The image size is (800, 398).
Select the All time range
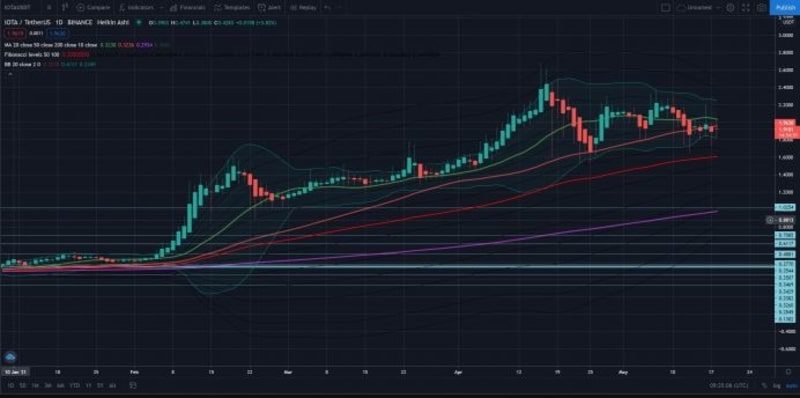[x=113, y=386]
